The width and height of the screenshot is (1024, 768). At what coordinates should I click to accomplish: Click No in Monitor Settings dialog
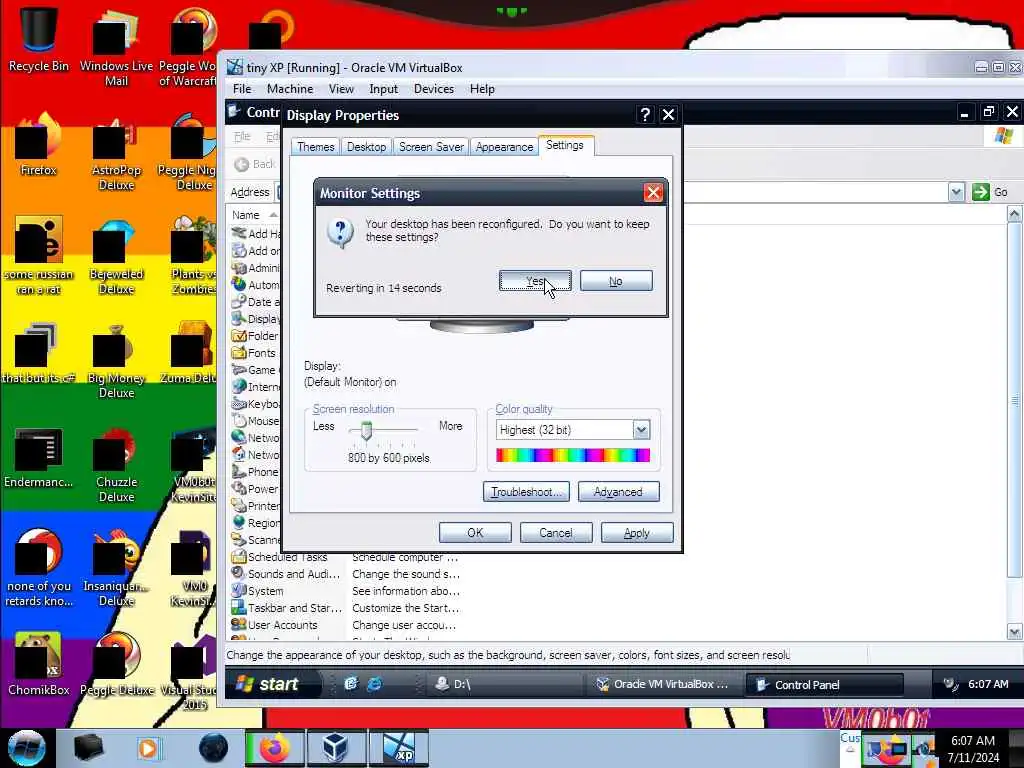(616, 281)
